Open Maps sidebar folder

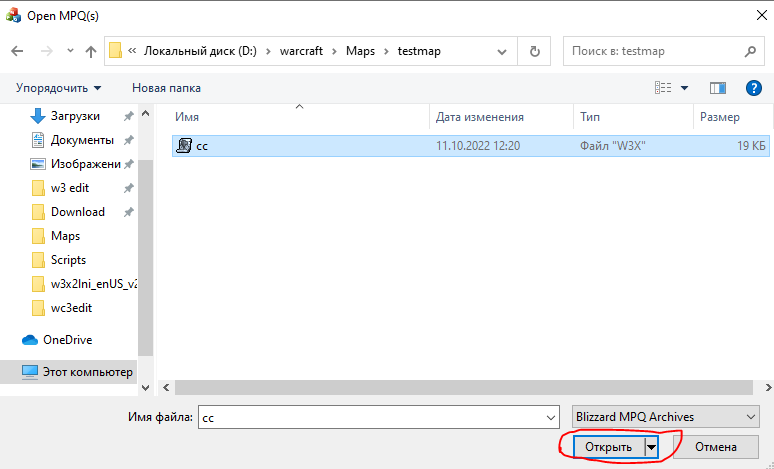tap(65, 236)
